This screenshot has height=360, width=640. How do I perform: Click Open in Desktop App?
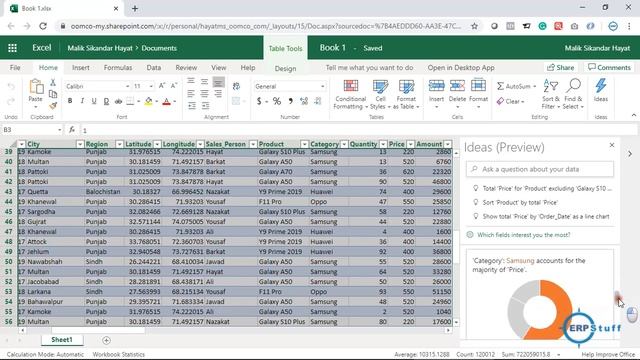(x=461, y=68)
